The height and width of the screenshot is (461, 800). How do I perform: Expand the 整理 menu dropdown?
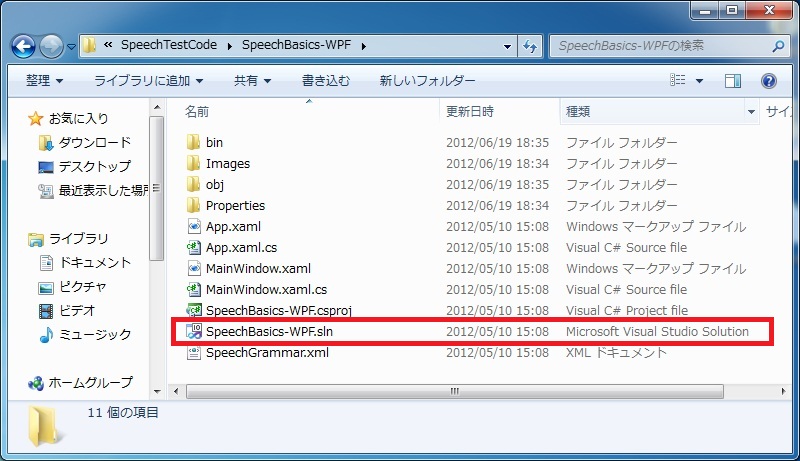click(x=44, y=80)
